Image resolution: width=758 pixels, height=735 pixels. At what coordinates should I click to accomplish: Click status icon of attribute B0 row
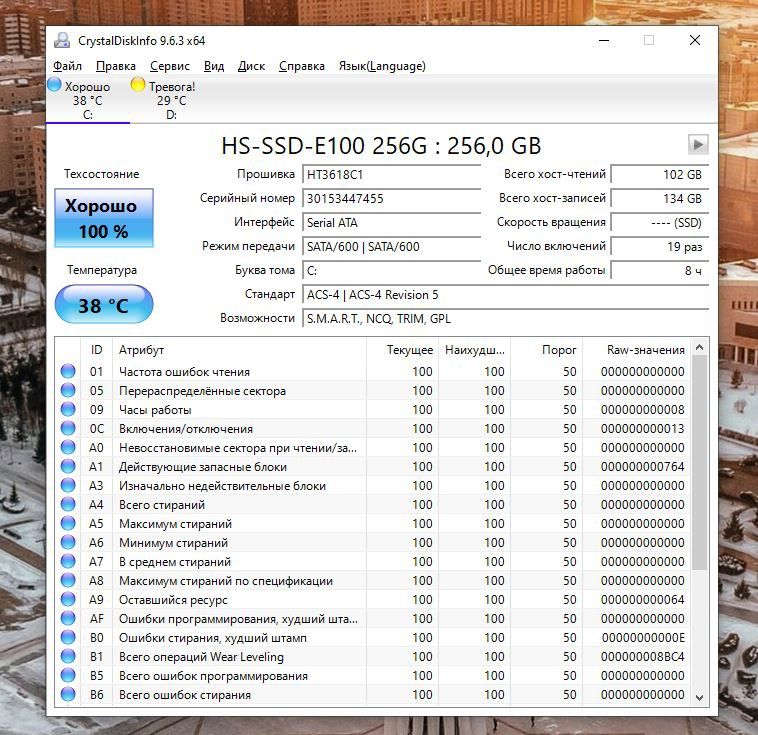pyautogui.click(x=68, y=637)
